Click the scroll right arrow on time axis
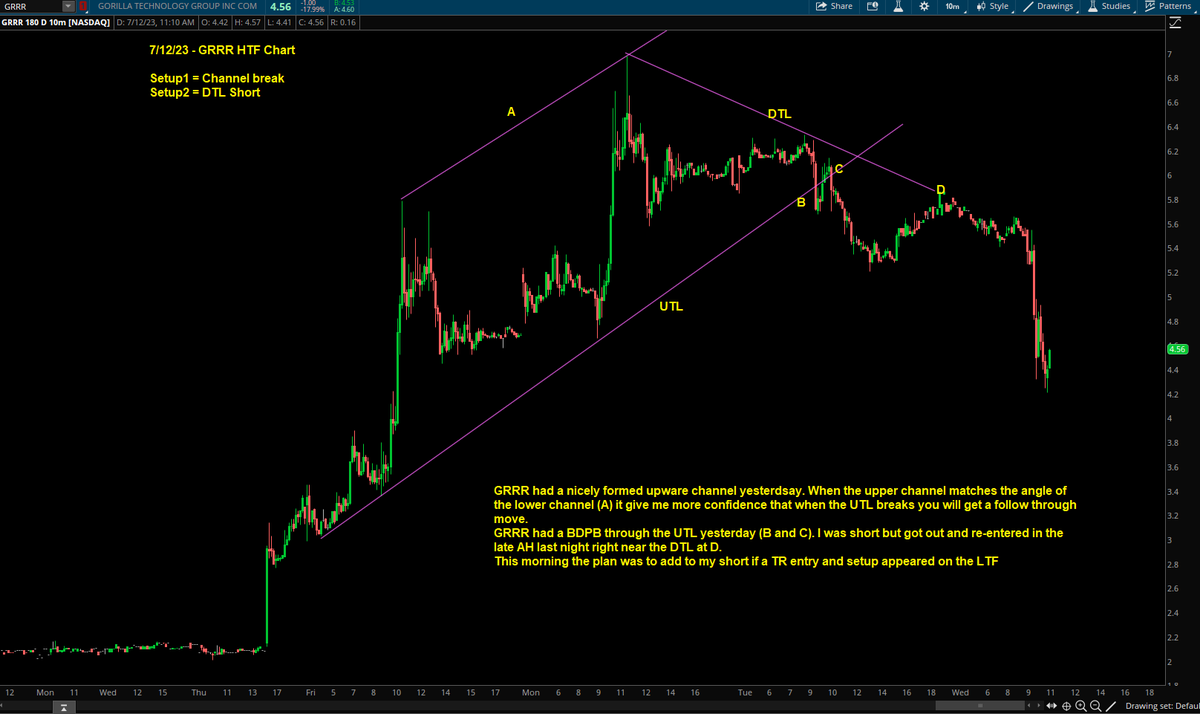This screenshot has height=714, width=1200. click(1037, 706)
